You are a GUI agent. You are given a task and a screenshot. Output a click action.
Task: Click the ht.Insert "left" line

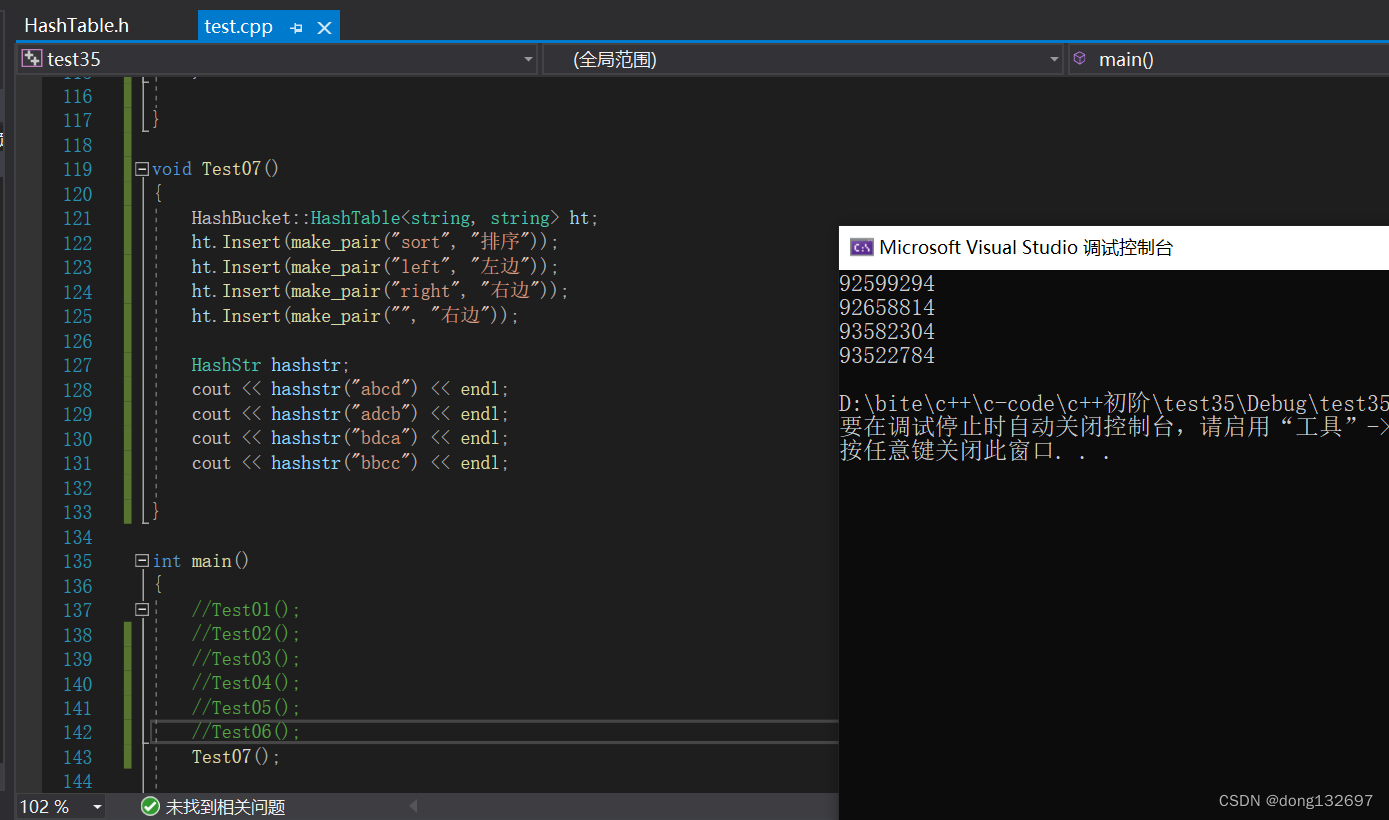376,267
